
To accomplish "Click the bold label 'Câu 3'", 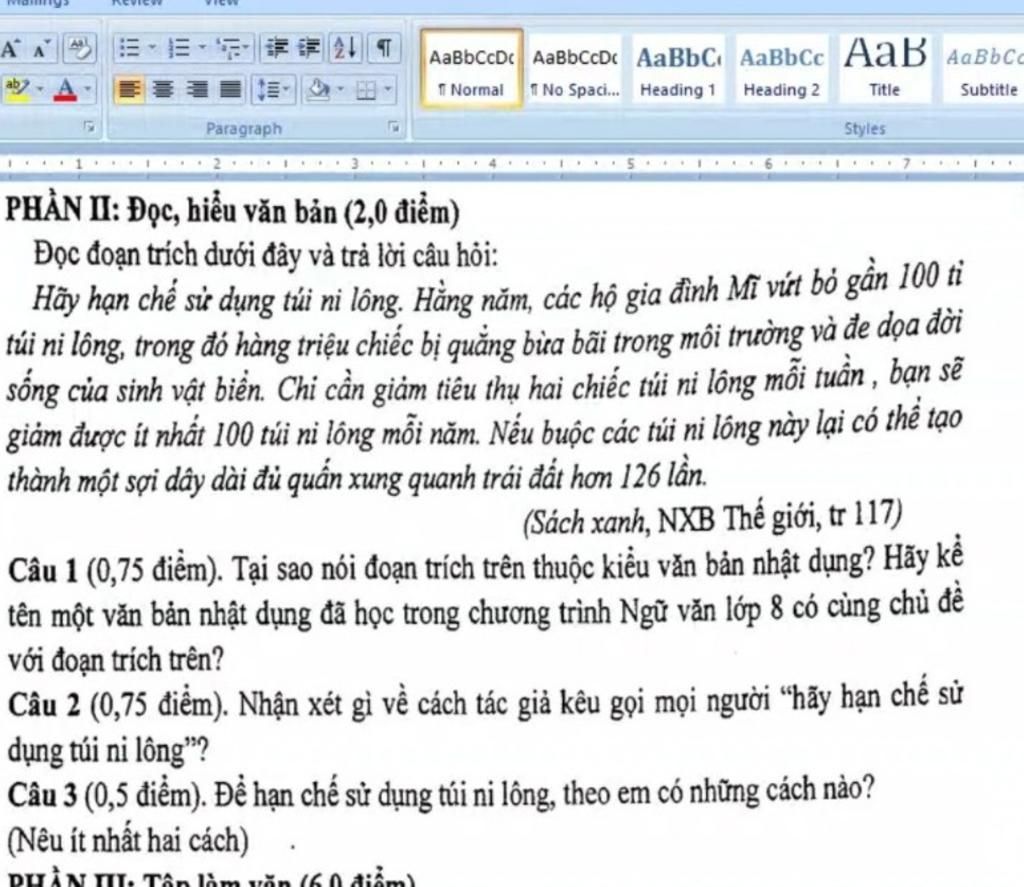I will click(x=43, y=796).
